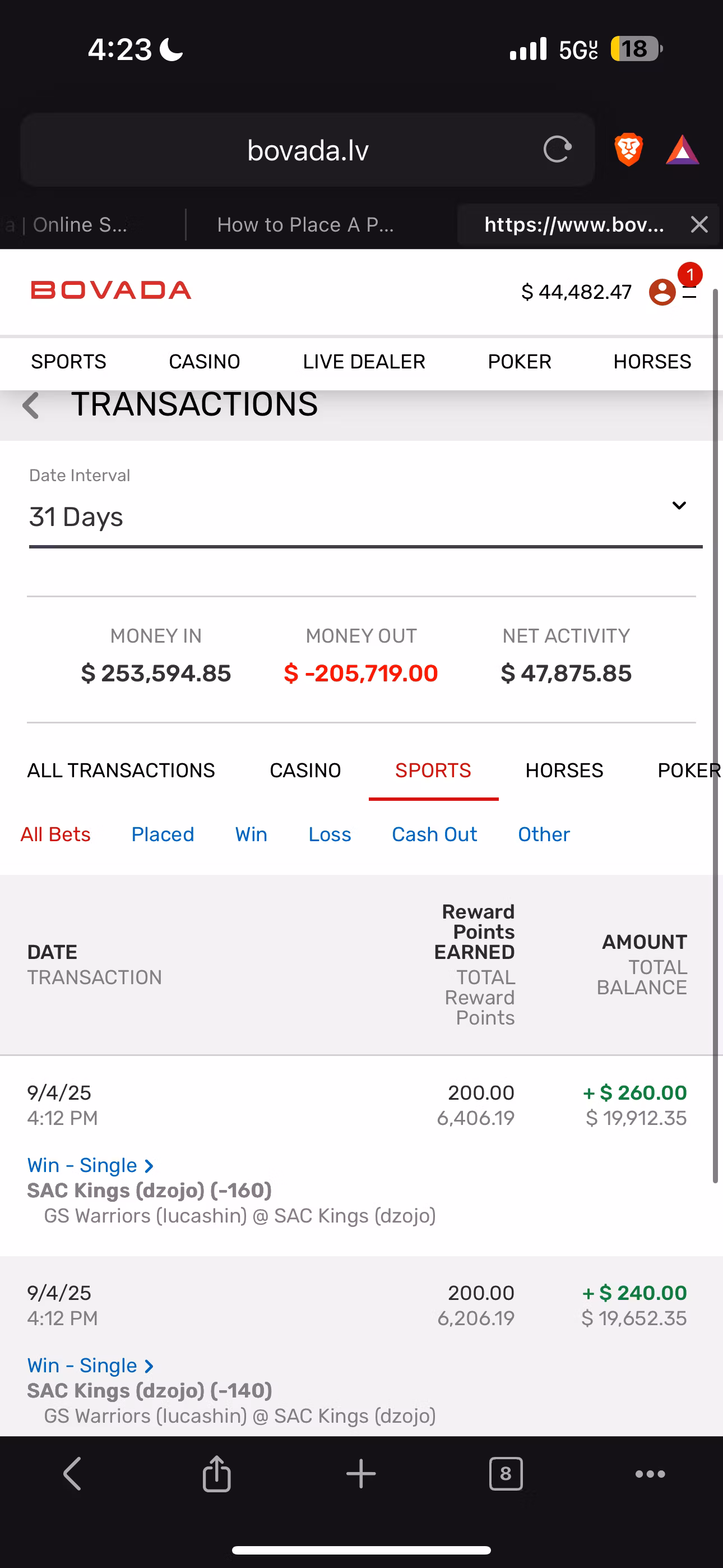
Task: Switch to the Horses transactions tab
Action: tap(564, 771)
